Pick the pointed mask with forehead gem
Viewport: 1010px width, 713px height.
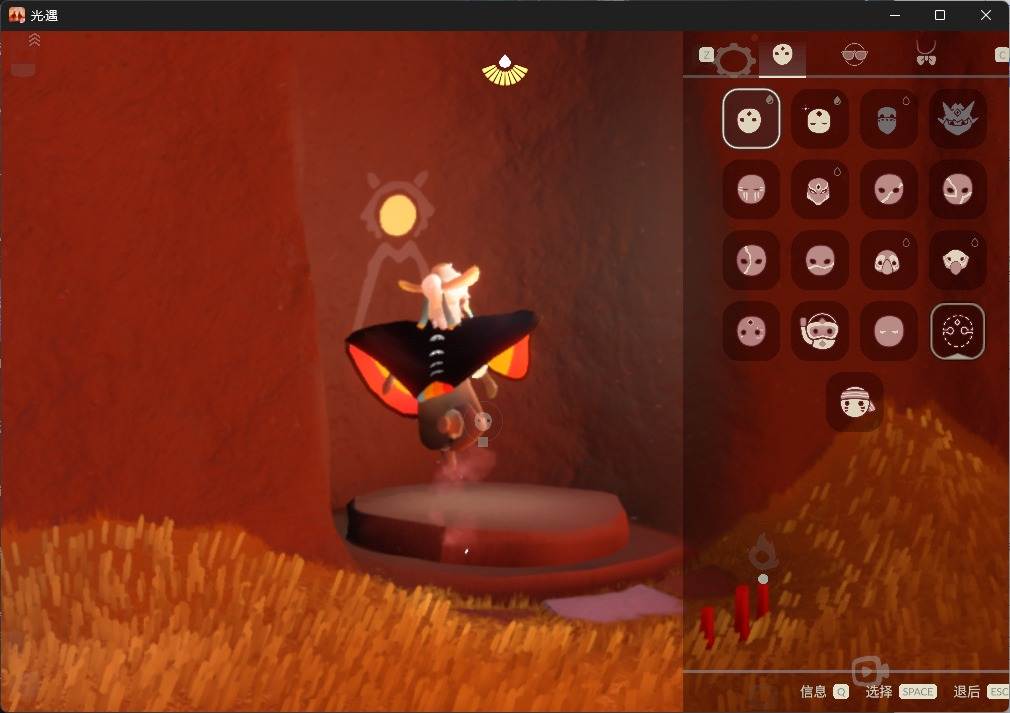[819, 189]
